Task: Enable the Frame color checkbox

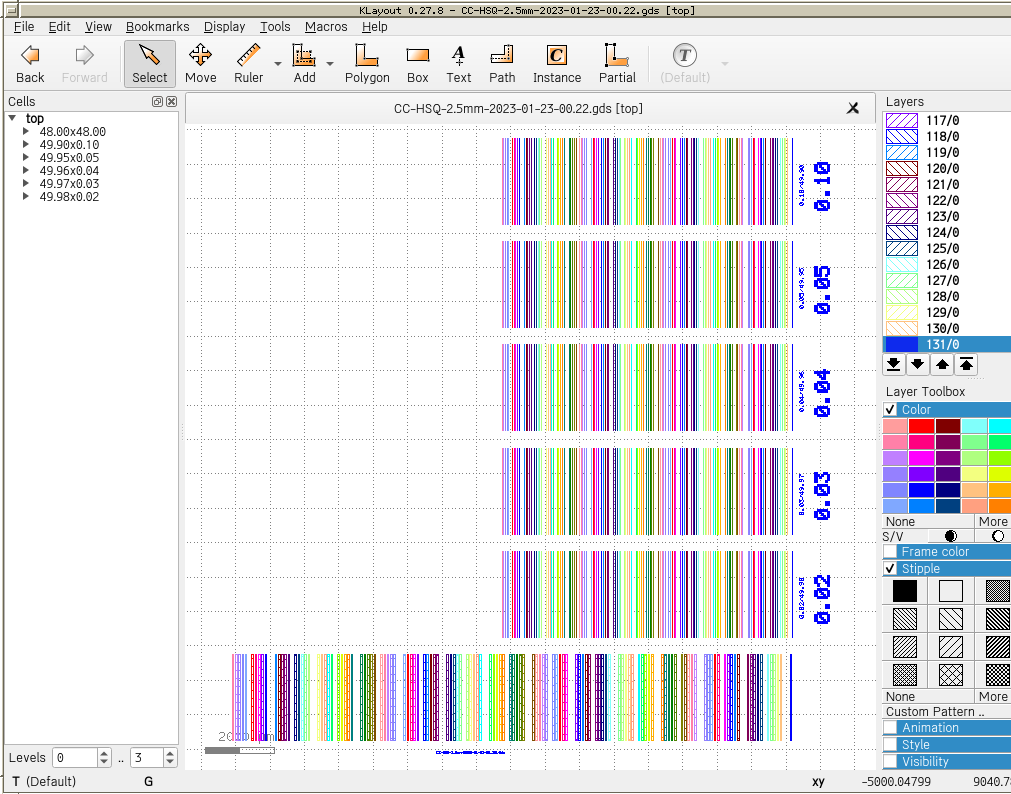Action: pyautogui.click(x=890, y=551)
